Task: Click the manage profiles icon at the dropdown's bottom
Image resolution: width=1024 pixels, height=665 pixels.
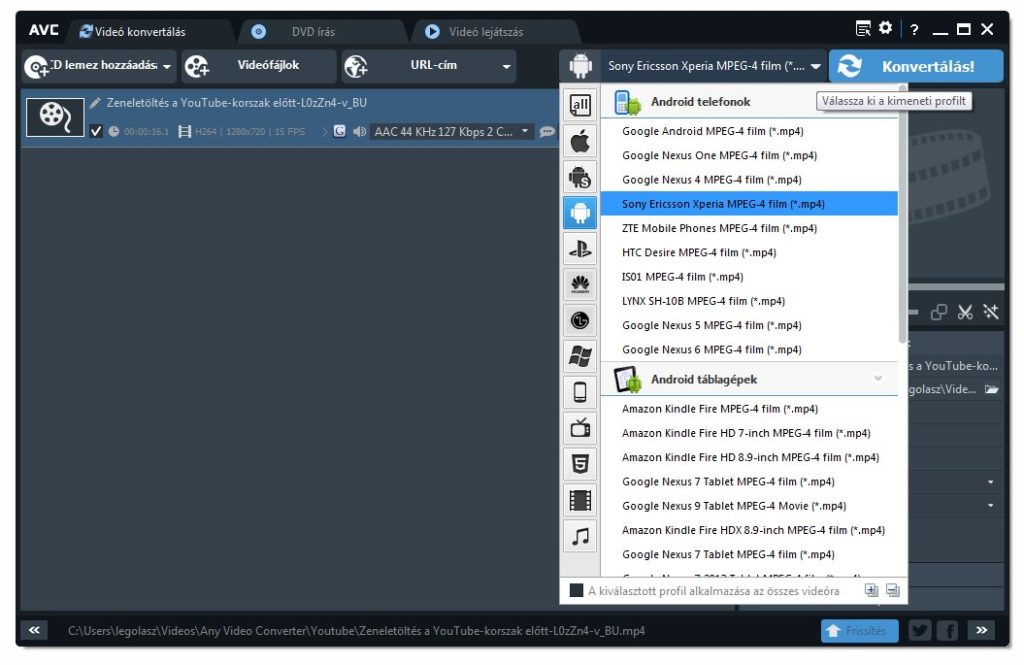Action: click(x=893, y=591)
